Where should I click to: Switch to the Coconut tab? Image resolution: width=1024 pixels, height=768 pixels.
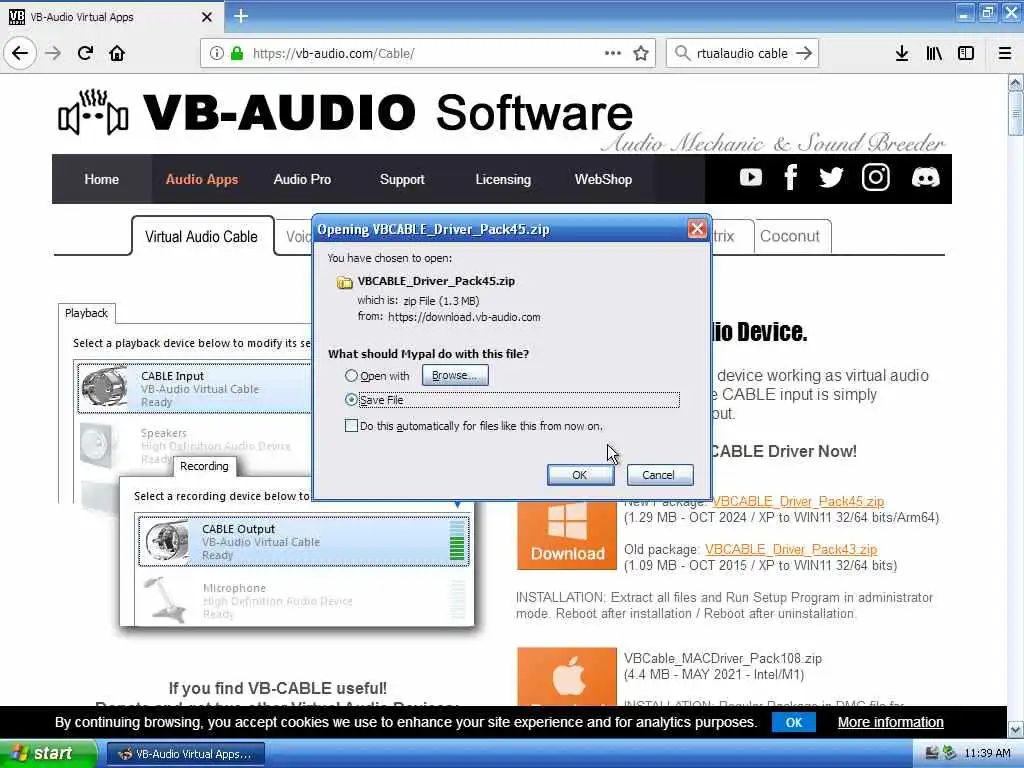[x=792, y=236]
